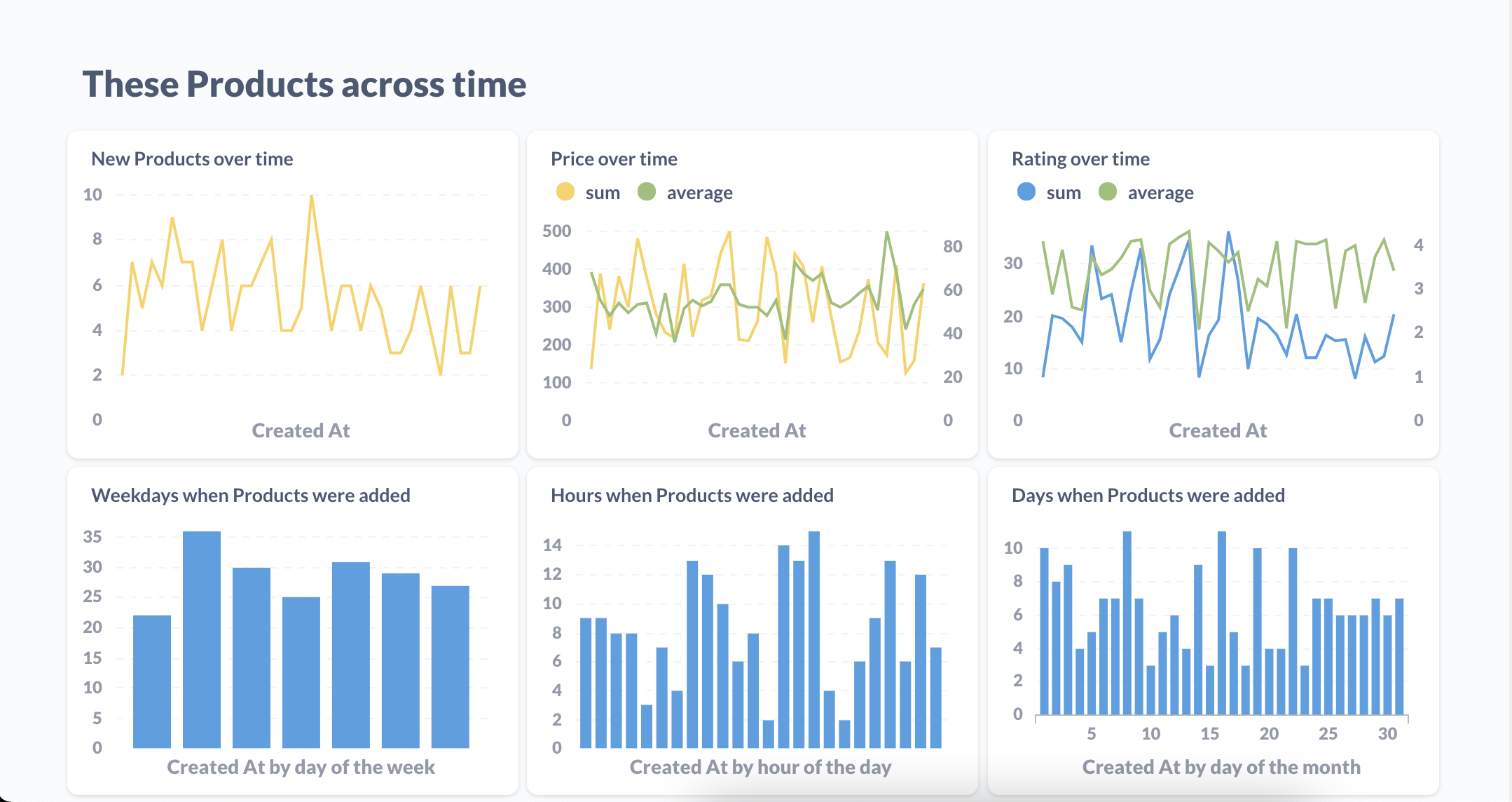
Task: Click the last bar in Weekdays chart
Action: pos(450,666)
